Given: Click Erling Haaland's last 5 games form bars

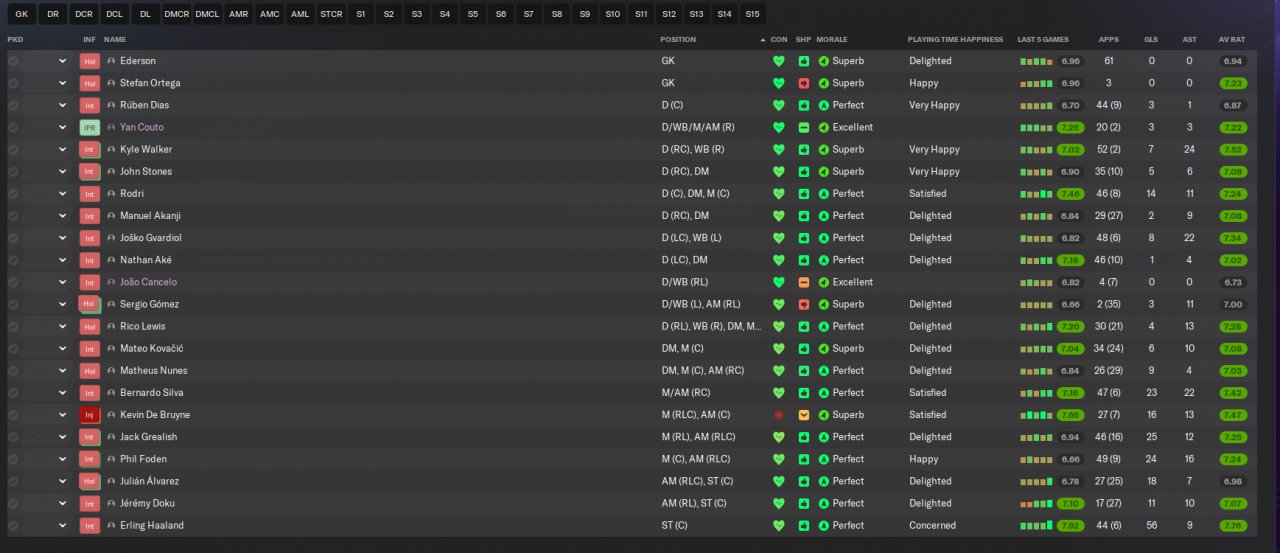Looking at the screenshot, I should pyautogui.click(x=1036, y=525).
